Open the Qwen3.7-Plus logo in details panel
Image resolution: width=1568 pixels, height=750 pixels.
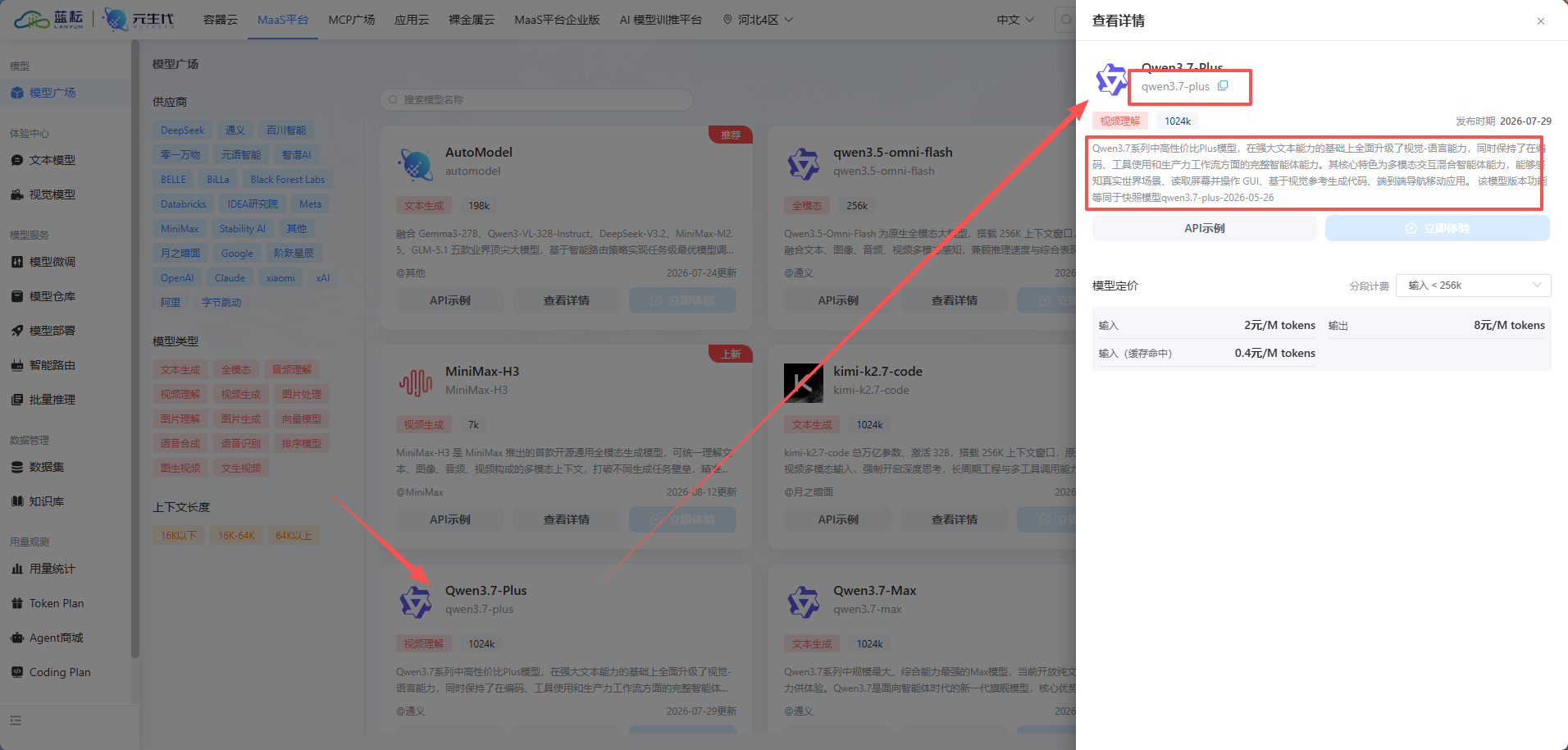coord(1112,80)
